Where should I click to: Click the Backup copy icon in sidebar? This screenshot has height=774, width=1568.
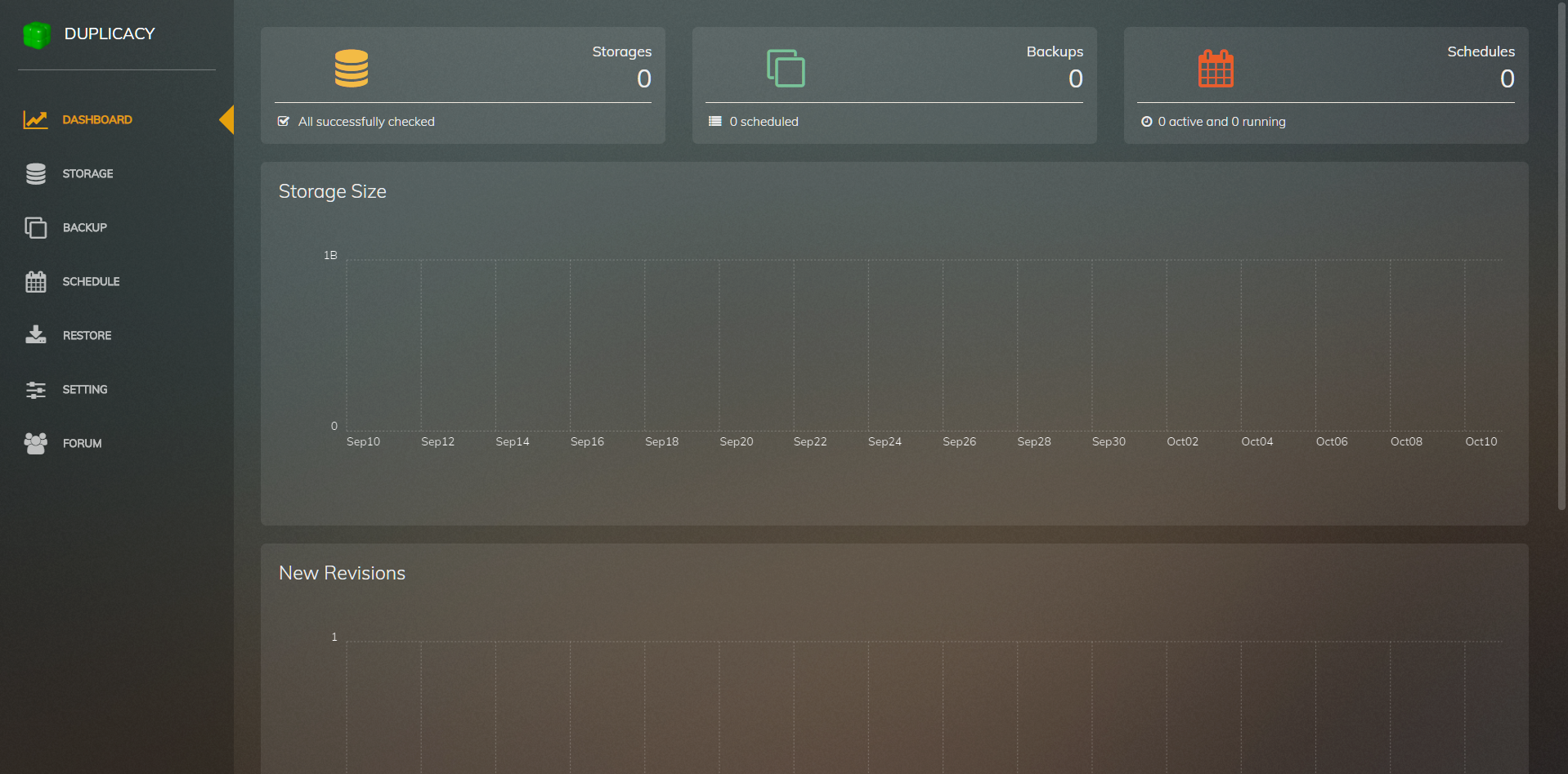(x=35, y=228)
